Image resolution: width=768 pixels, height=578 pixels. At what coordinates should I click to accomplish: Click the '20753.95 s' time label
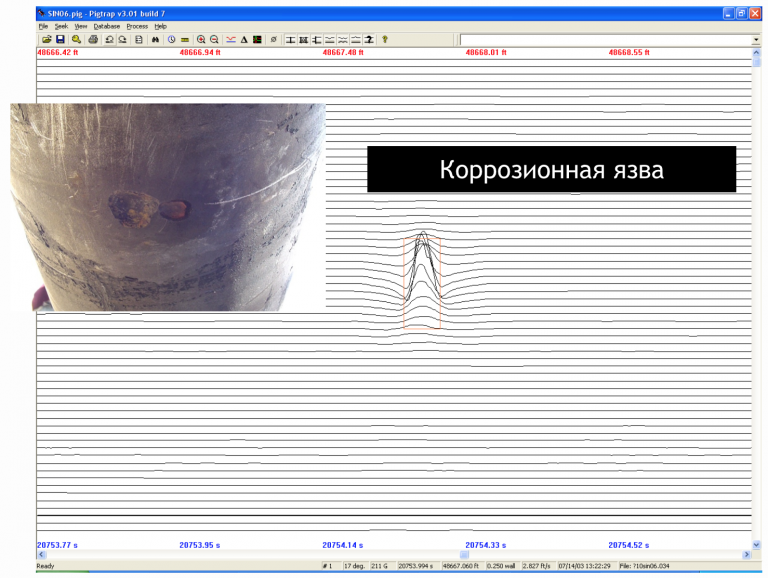(199, 545)
